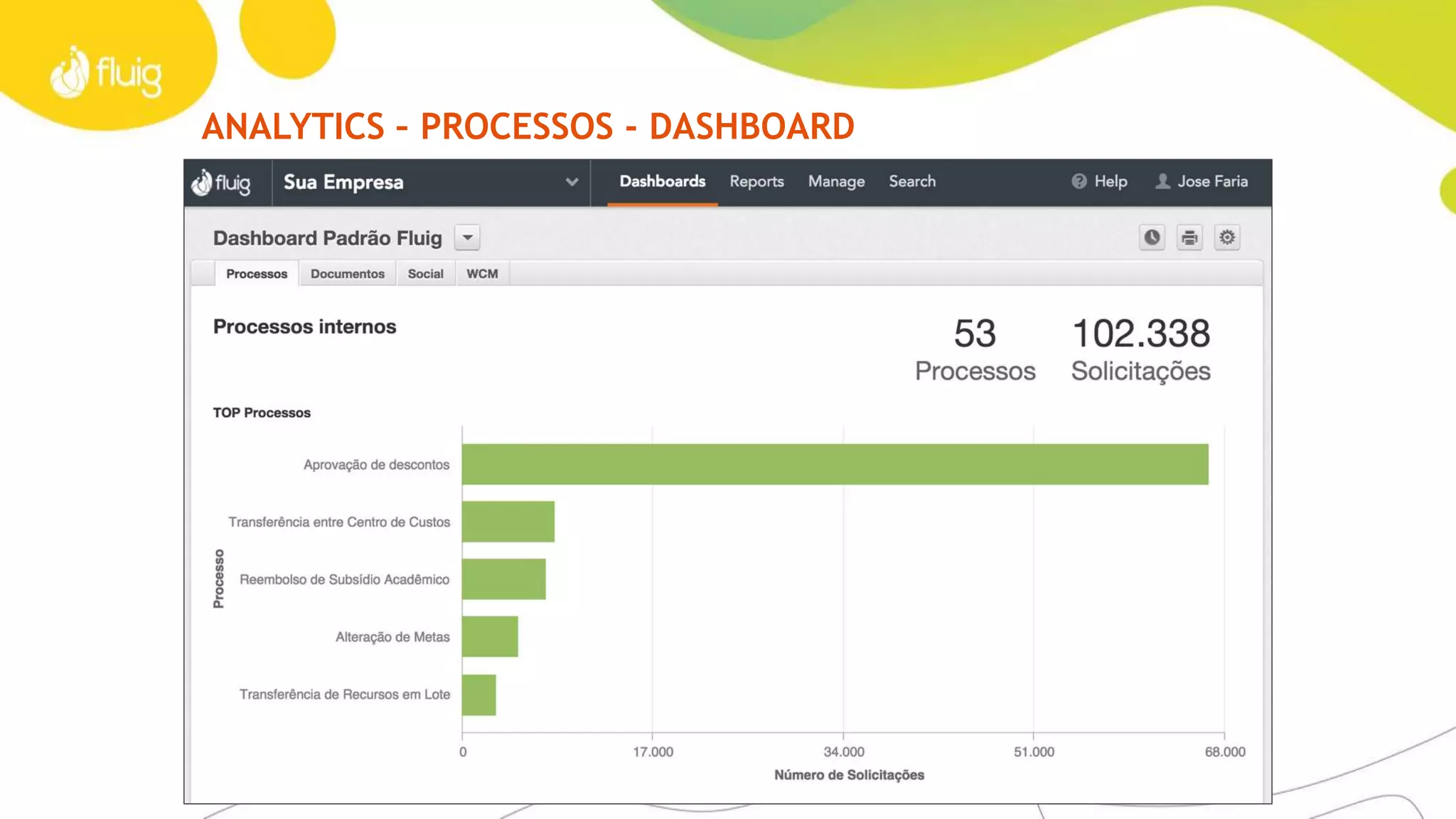Click the Aprovação de descontos bar
This screenshot has width=1456, height=819.
(835, 464)
